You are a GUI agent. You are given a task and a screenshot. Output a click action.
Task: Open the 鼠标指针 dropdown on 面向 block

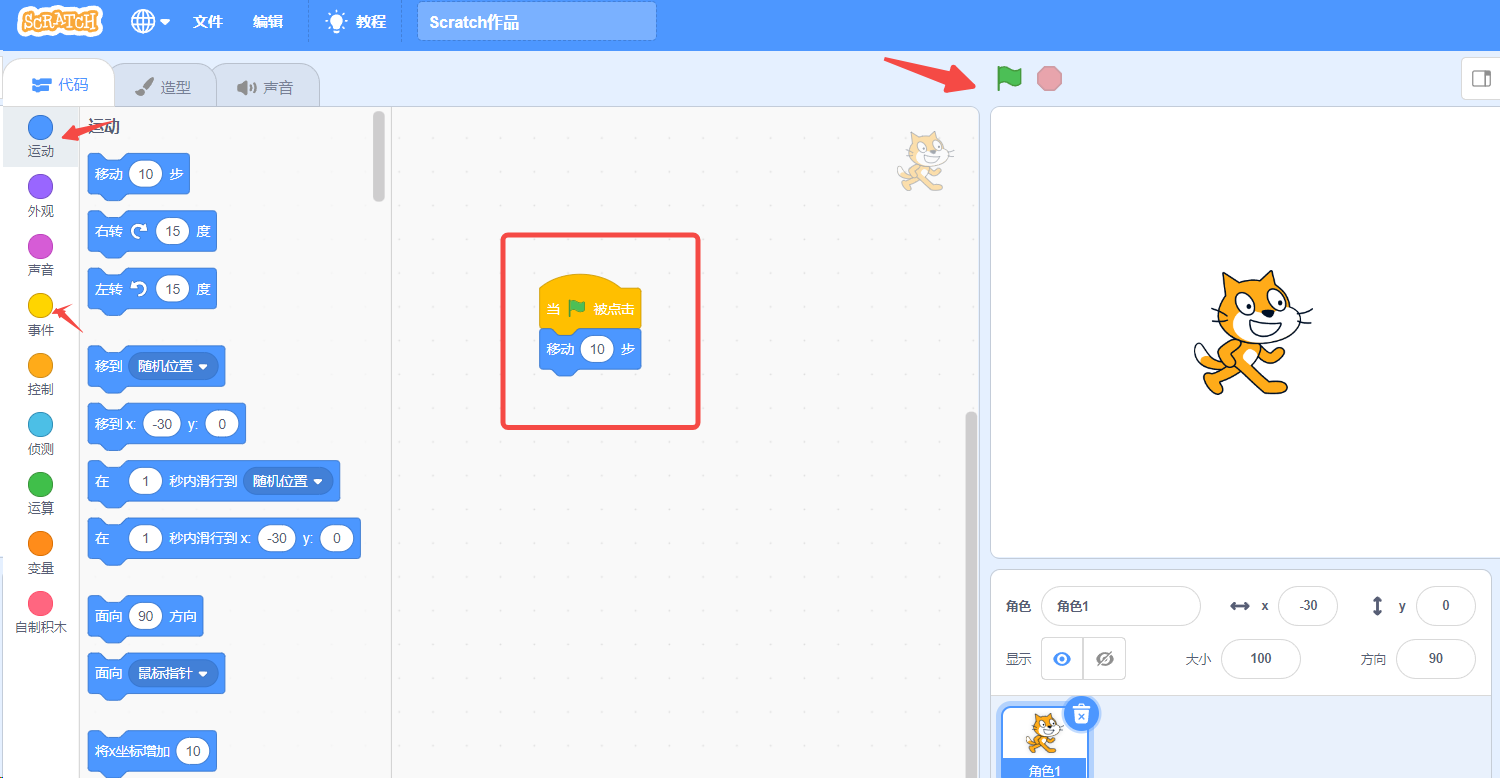172,673
